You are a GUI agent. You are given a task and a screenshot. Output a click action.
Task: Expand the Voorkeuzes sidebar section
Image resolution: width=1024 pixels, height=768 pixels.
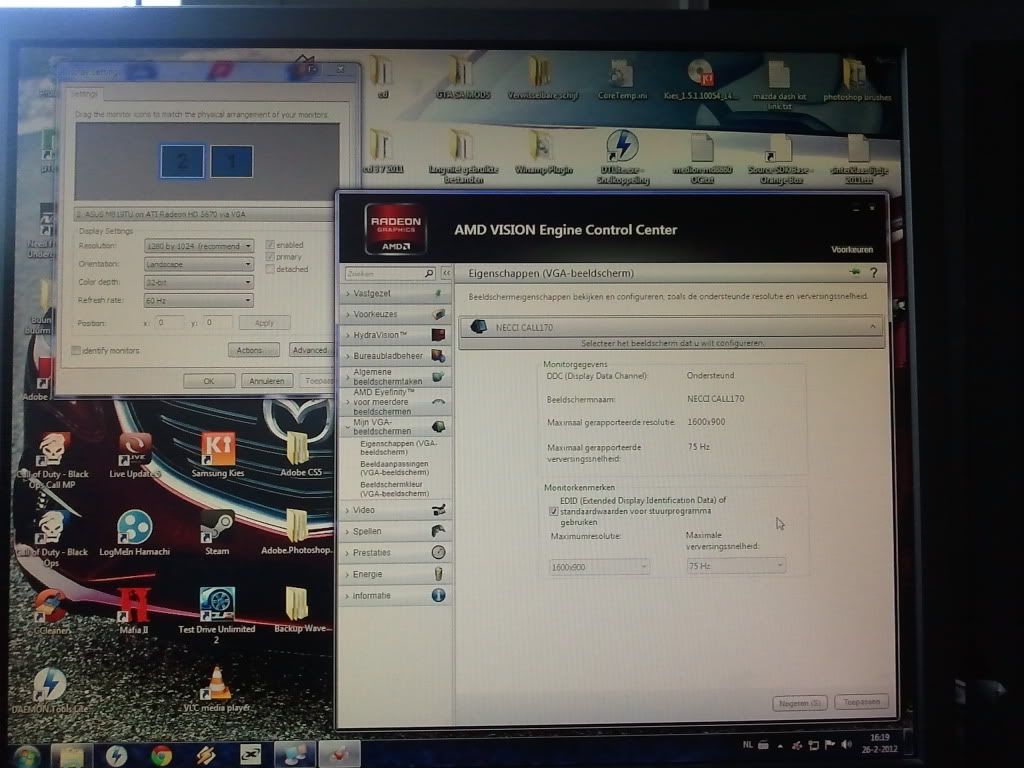(396, 314)
